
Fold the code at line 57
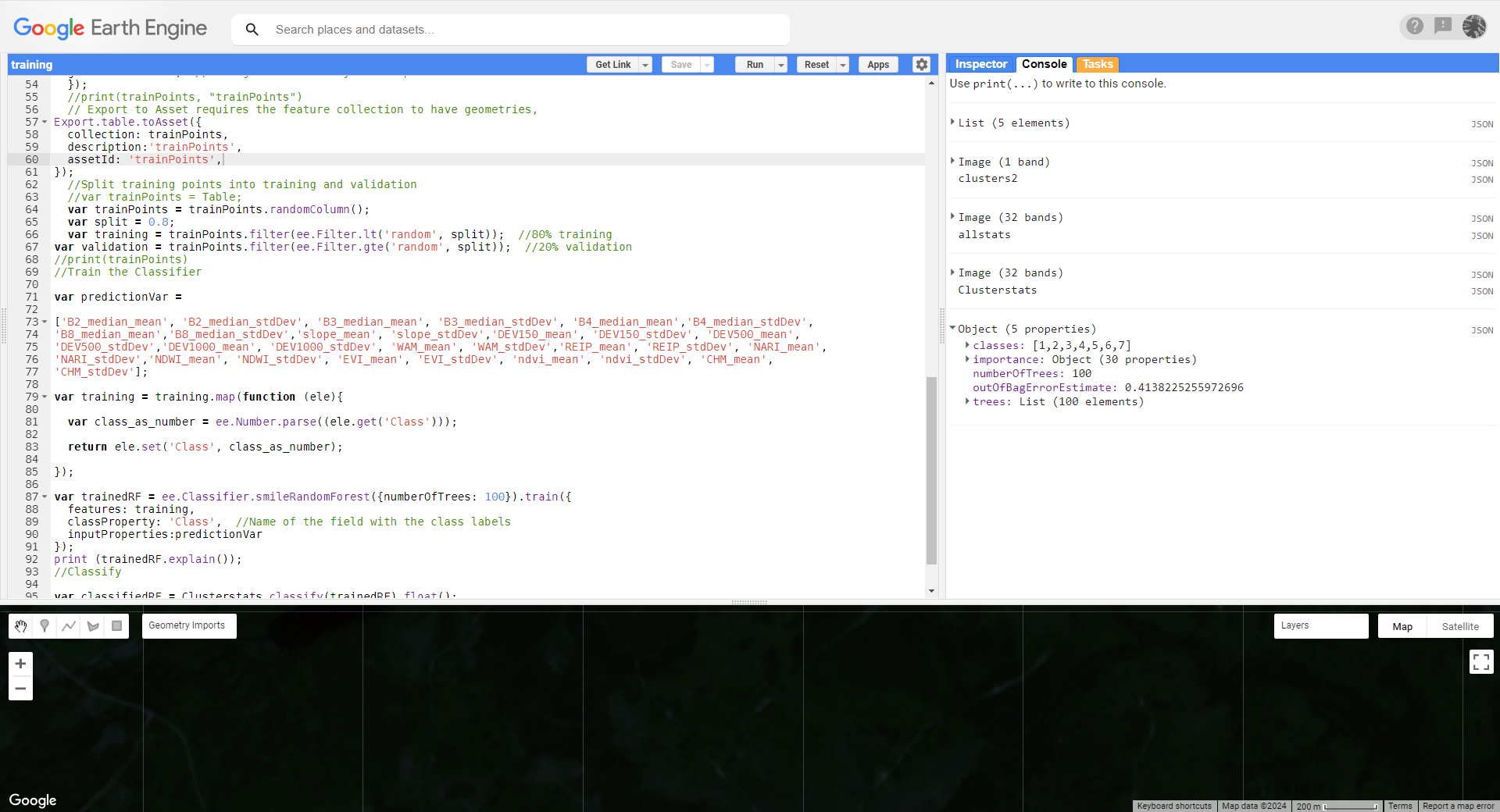pyautogui.click(x=45, y=122)
